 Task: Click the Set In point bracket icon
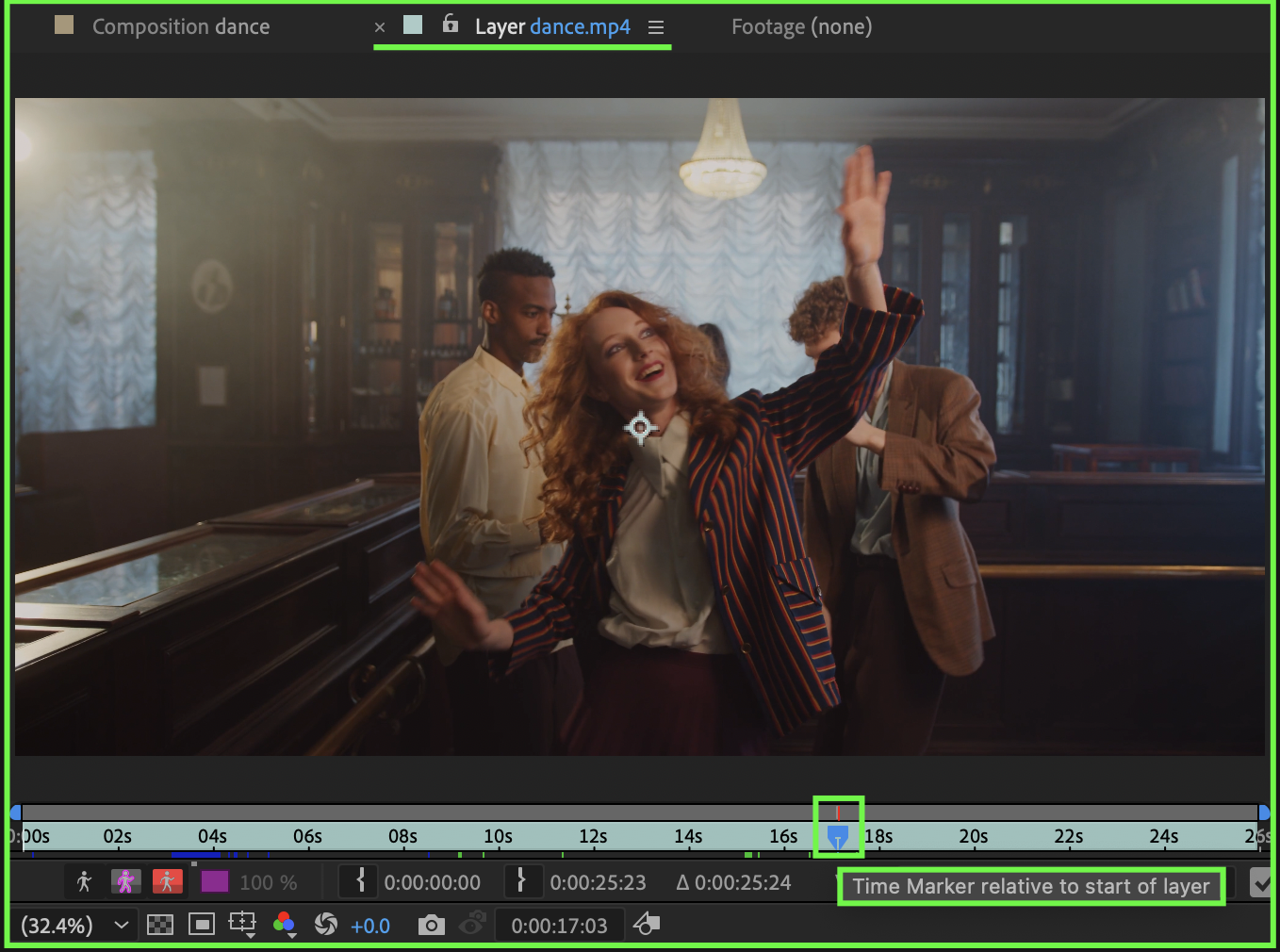pos(359,881)
